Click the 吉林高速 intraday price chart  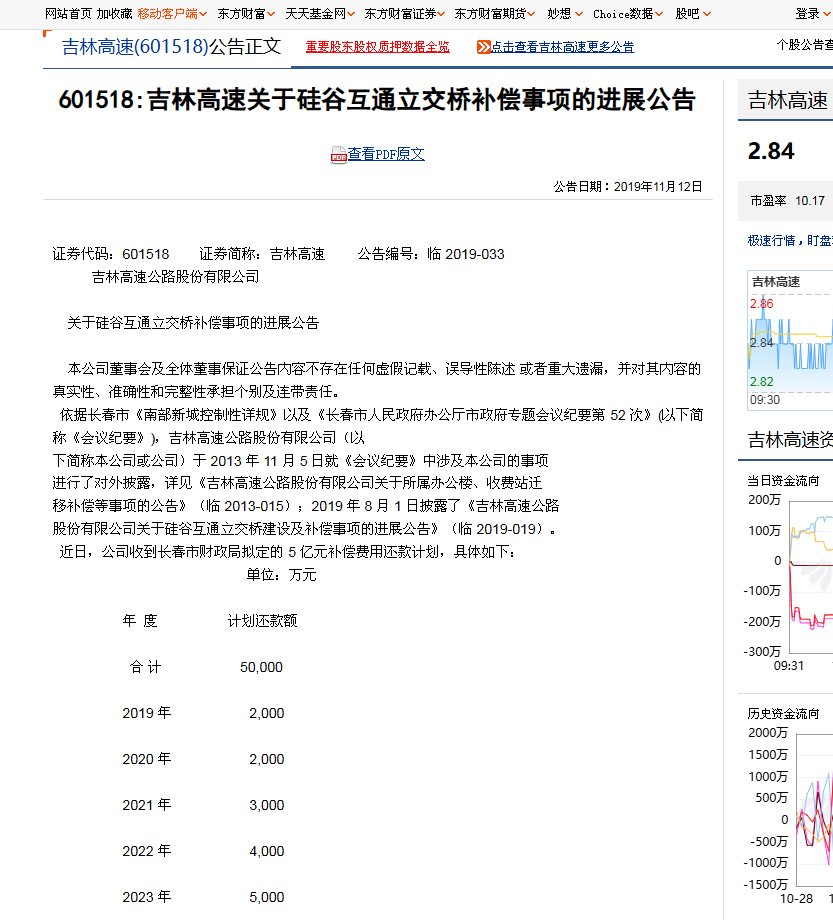[x=790, y=340]
